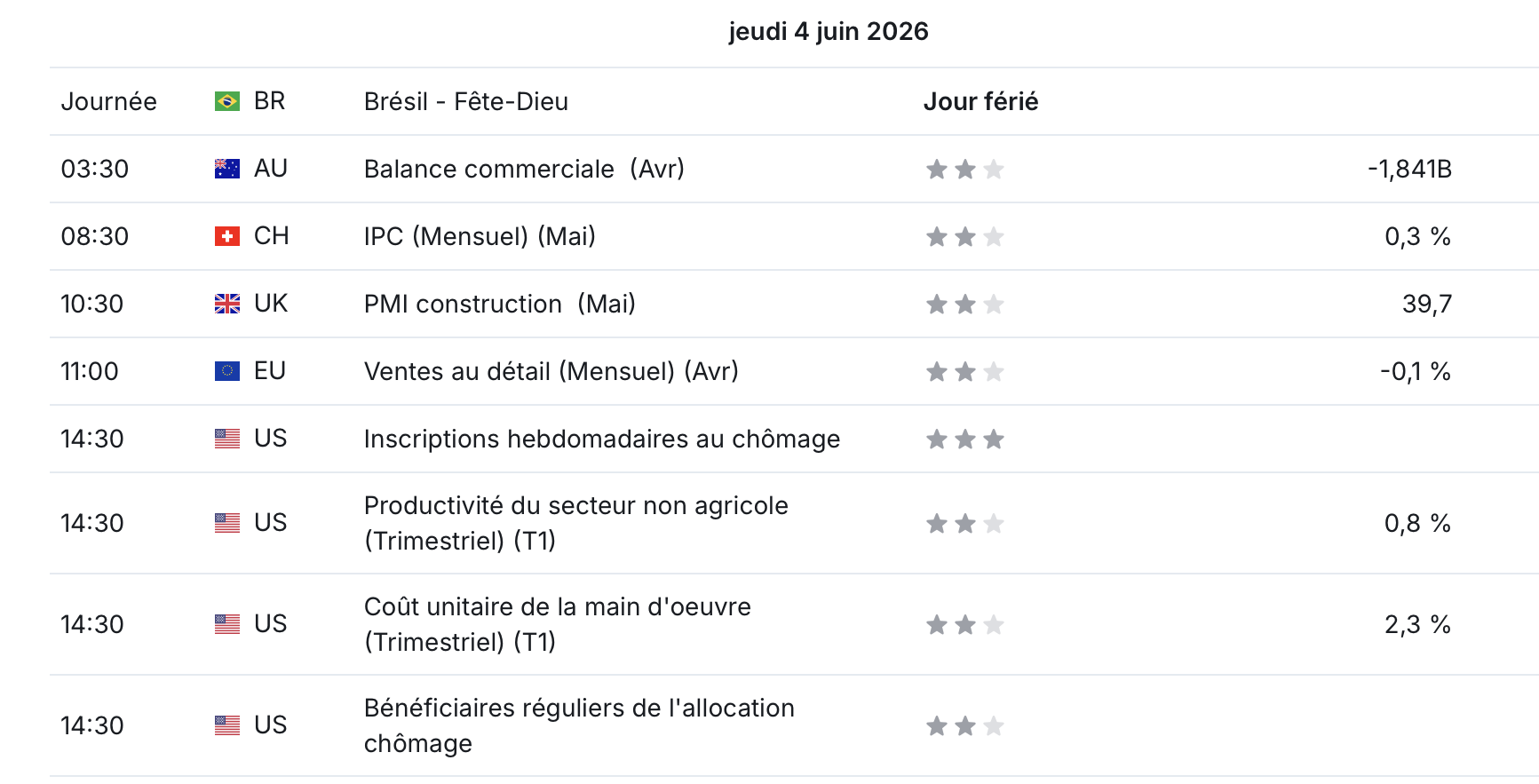This screenshot has height=784, width=1539.
Task: Click the star rating for Balance commerciale
Action: (965, 169)
